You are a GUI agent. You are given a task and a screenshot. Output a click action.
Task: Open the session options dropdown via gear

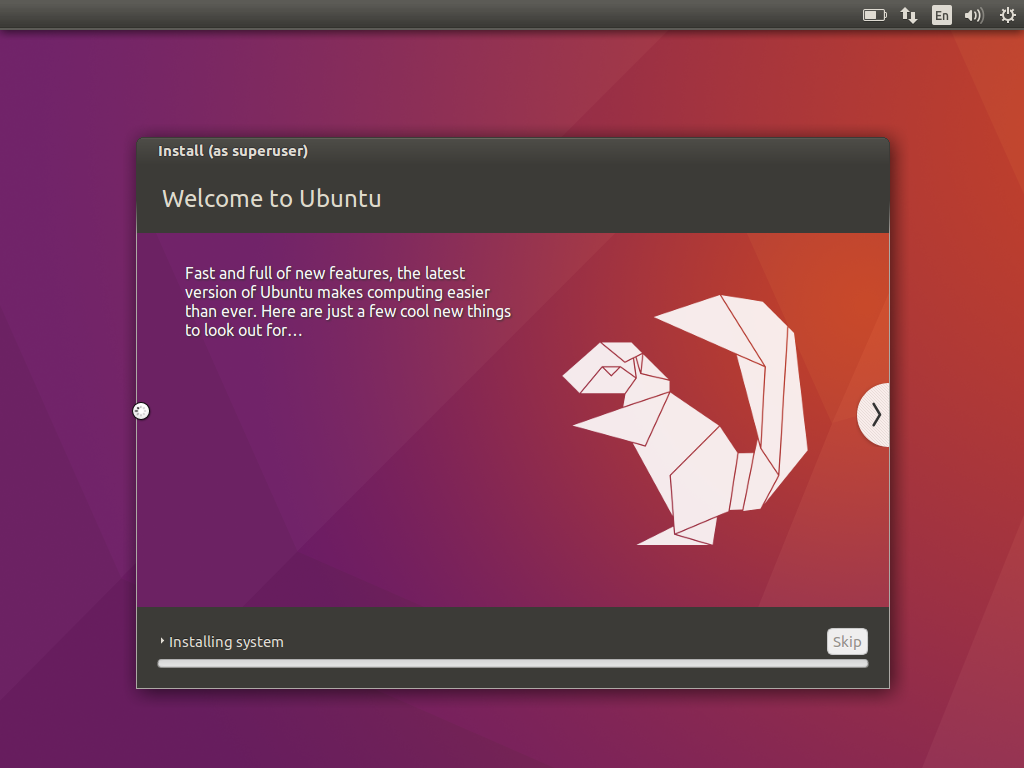pos(1007,15)
